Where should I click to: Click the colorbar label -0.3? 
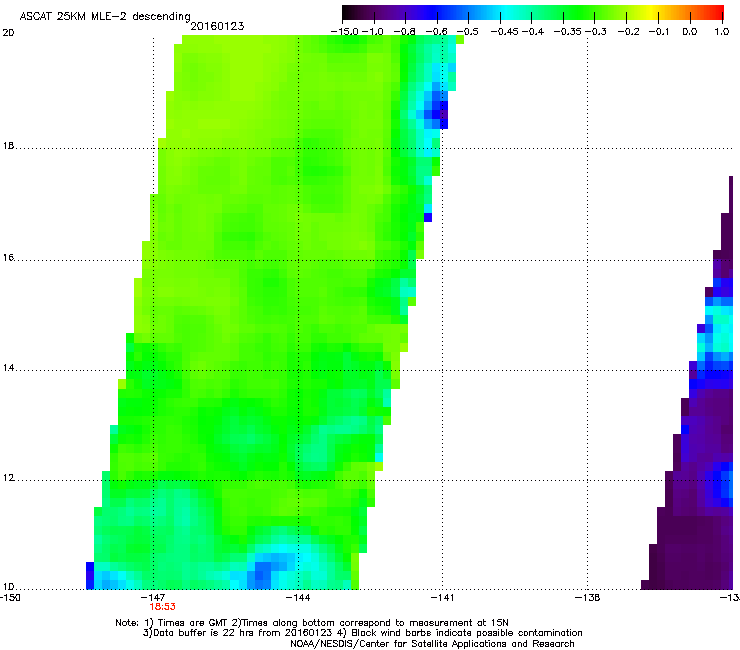click(x=596, y=32)
